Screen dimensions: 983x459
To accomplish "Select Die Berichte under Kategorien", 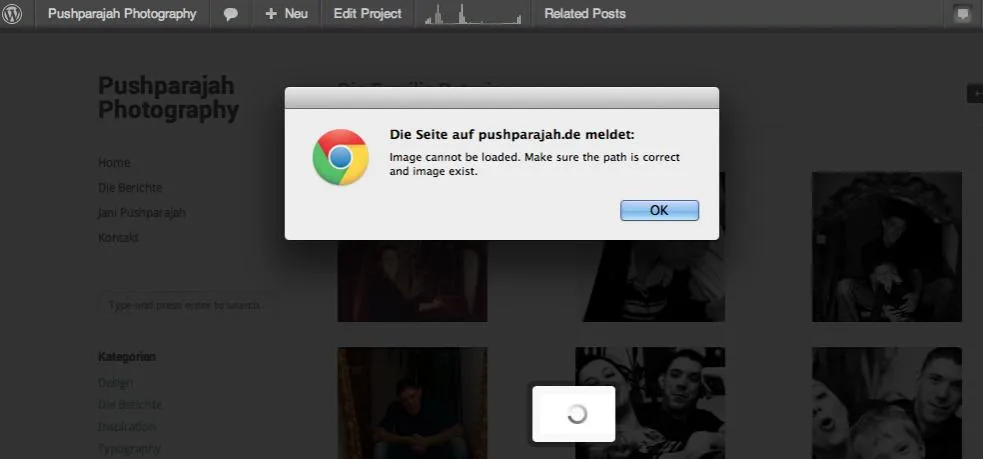I will tap(130, 404).
